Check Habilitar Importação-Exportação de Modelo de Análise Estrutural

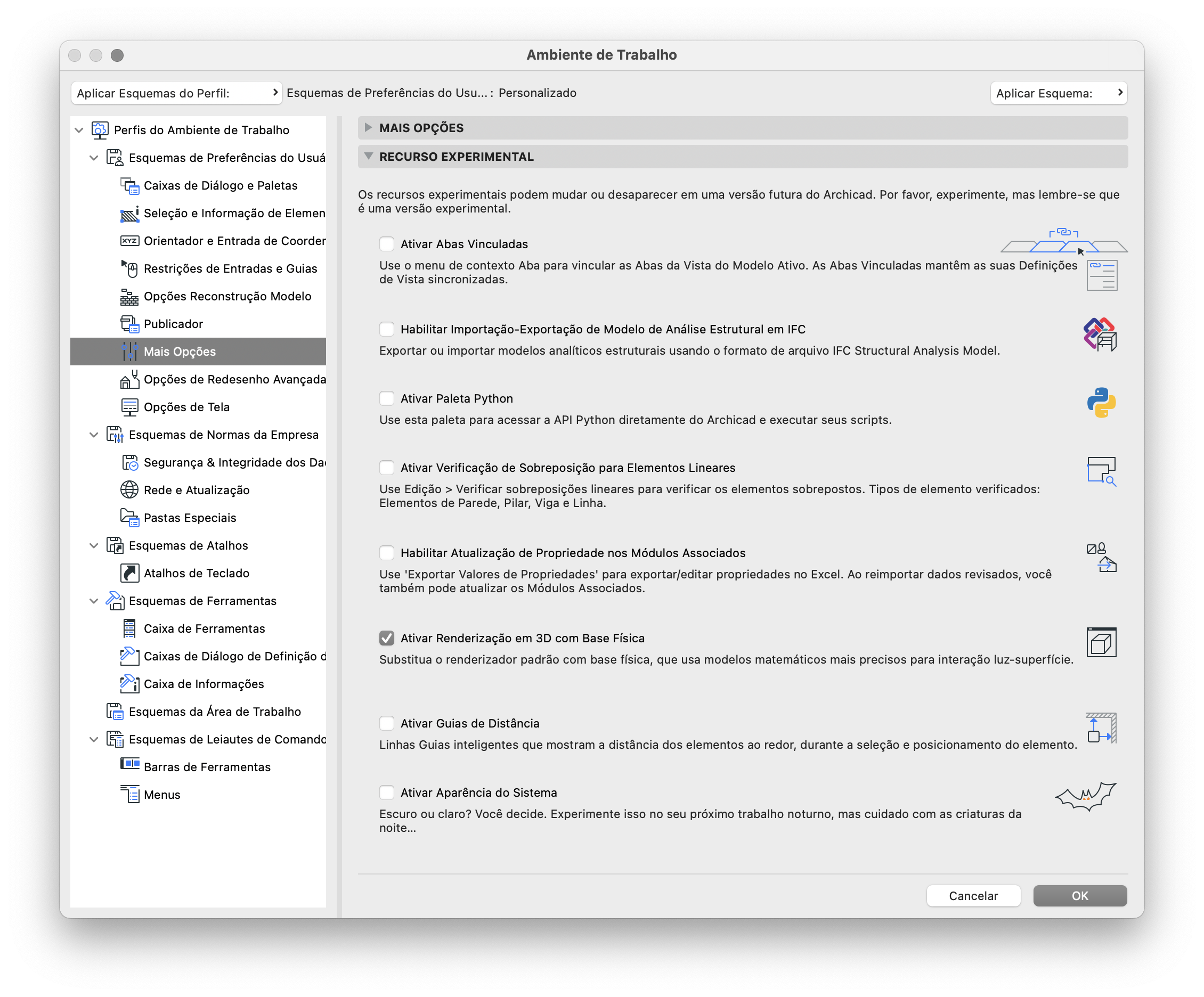[387, 330]
